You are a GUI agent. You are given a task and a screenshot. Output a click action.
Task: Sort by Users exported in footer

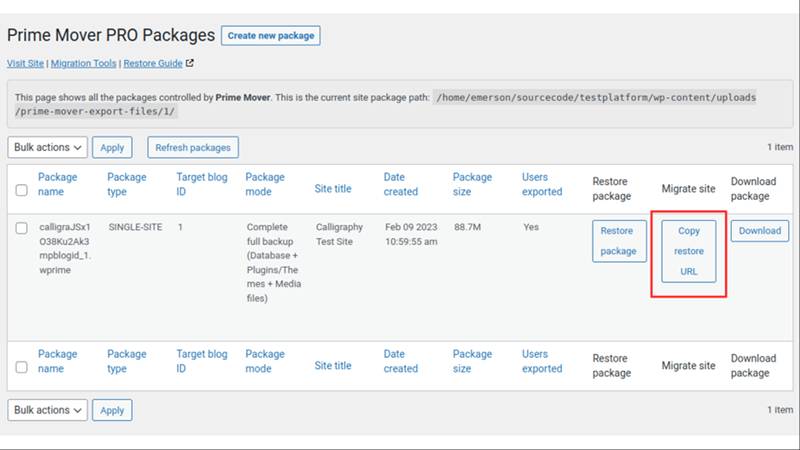coord(542,361)
